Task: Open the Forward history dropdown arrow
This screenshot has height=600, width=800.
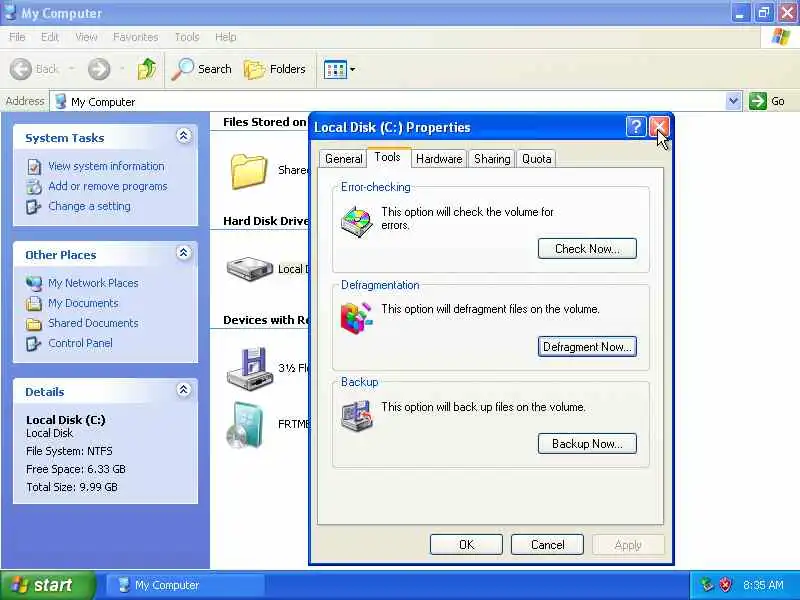Action: point(122,68)
